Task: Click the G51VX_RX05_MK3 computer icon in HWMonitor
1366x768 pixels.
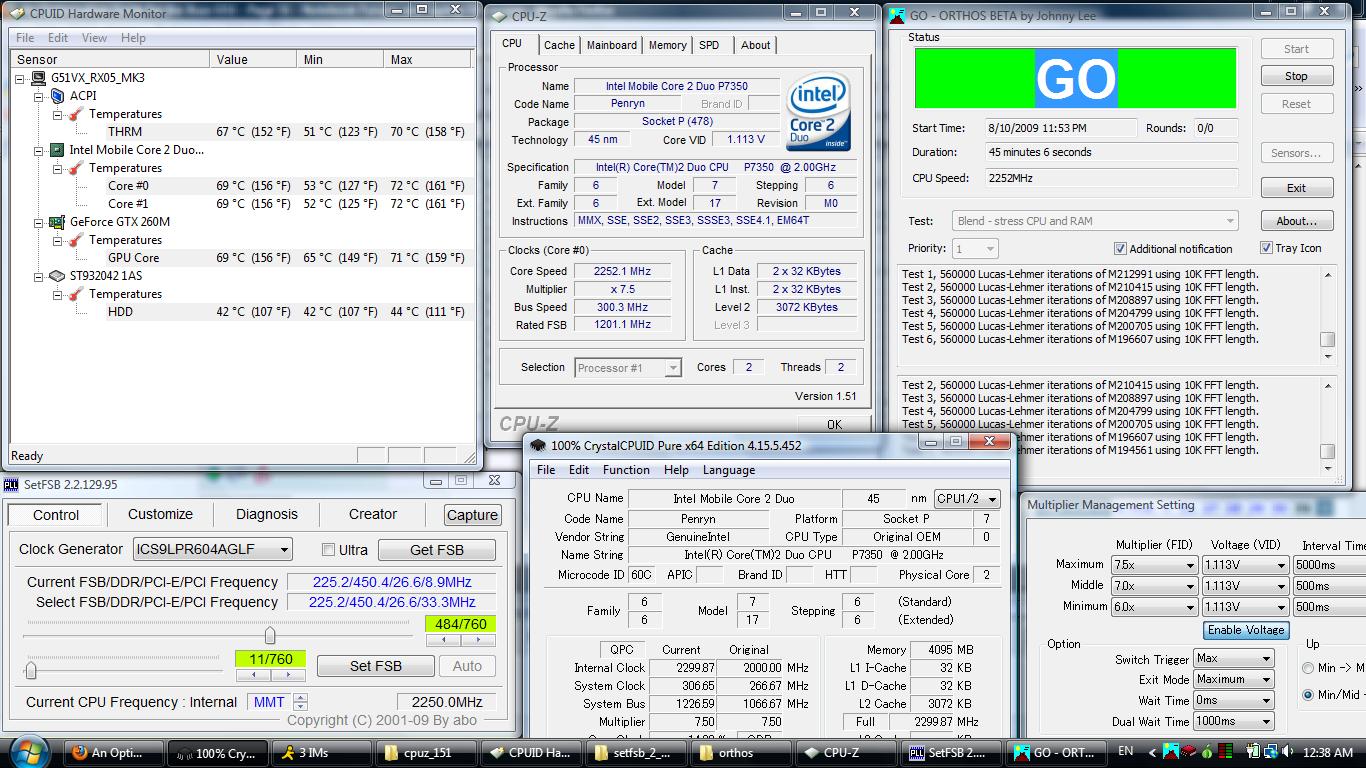Action: click(39, 78)
